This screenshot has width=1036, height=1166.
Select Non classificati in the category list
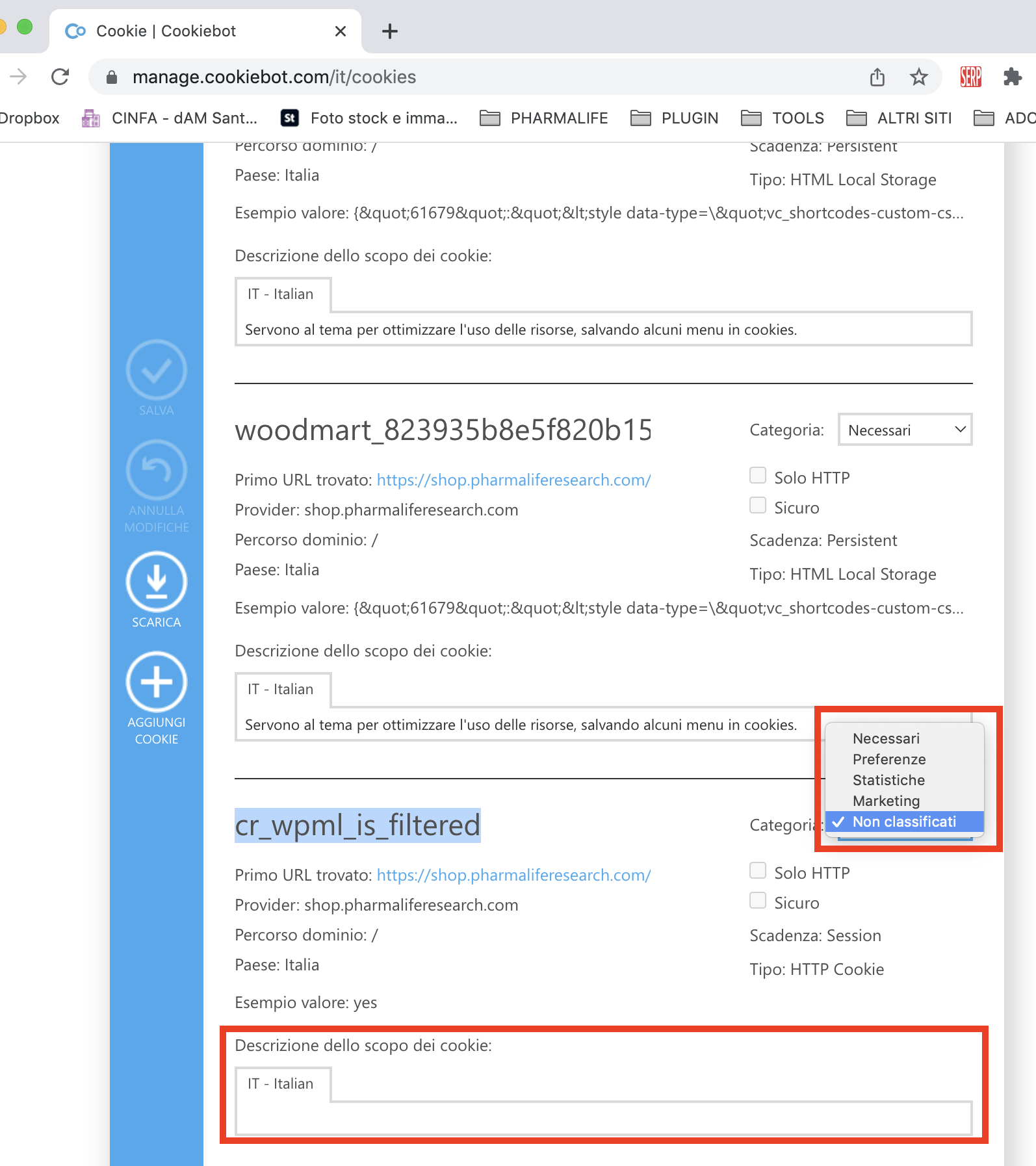905,822
